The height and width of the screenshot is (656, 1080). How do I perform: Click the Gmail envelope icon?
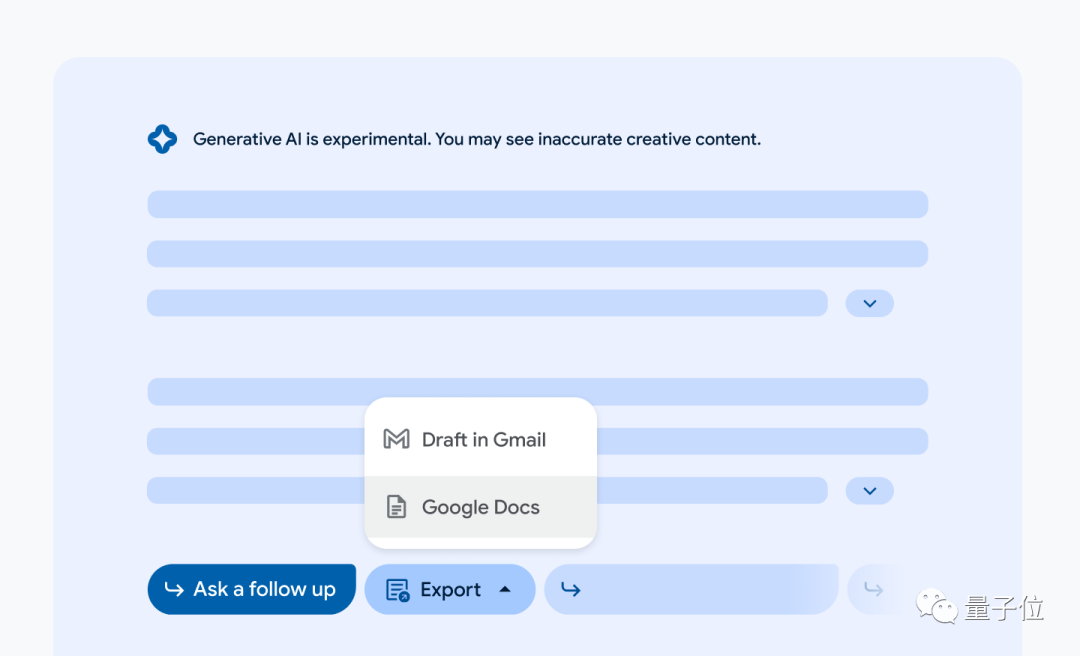coord(397,439)
